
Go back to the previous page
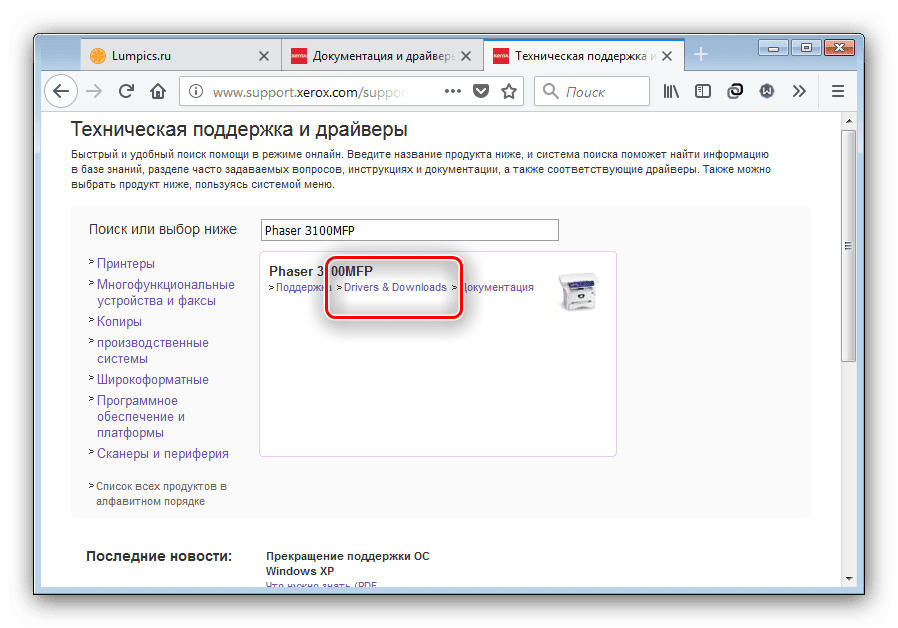[x=61, y=91]
